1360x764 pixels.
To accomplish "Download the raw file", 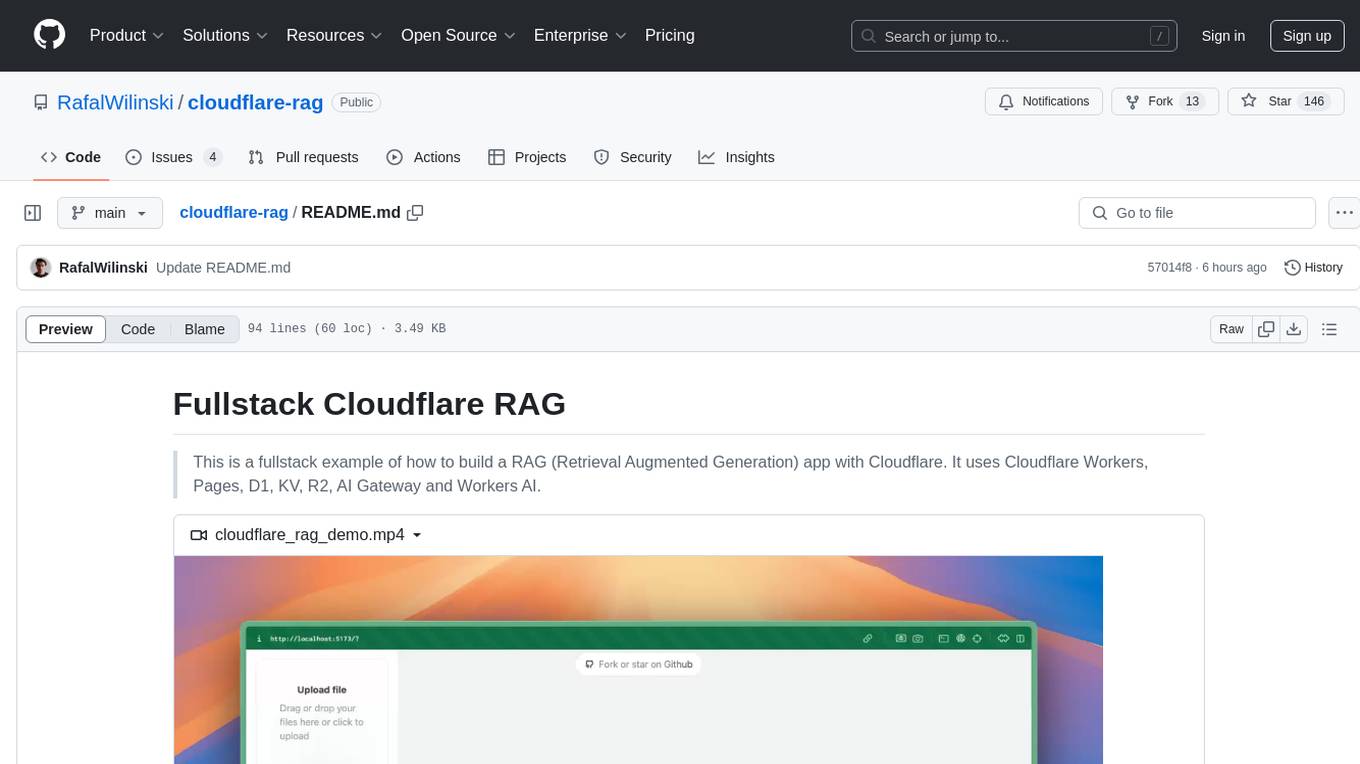I will click(x=1294, y=329).
